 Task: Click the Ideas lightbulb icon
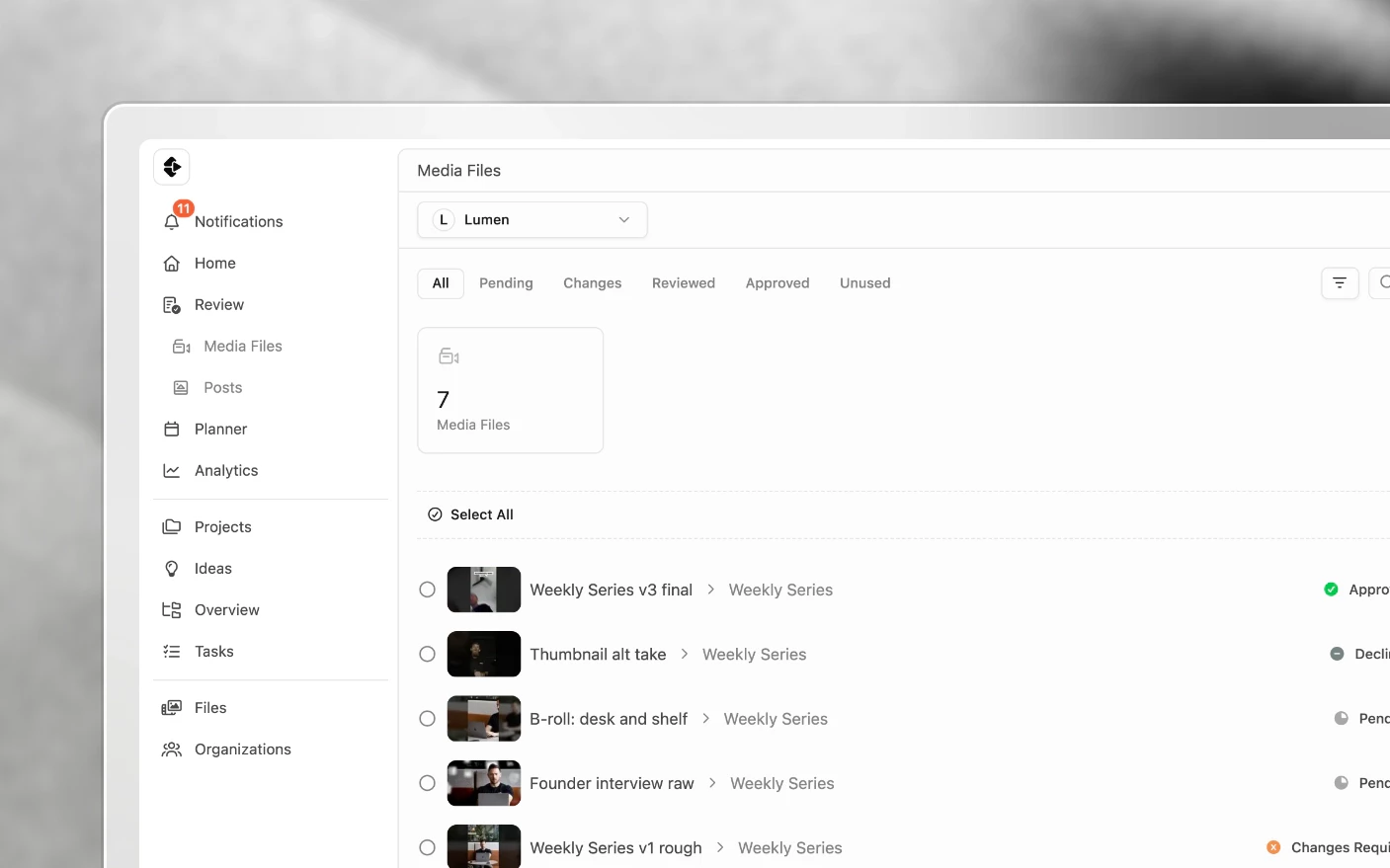pos(172,569)
